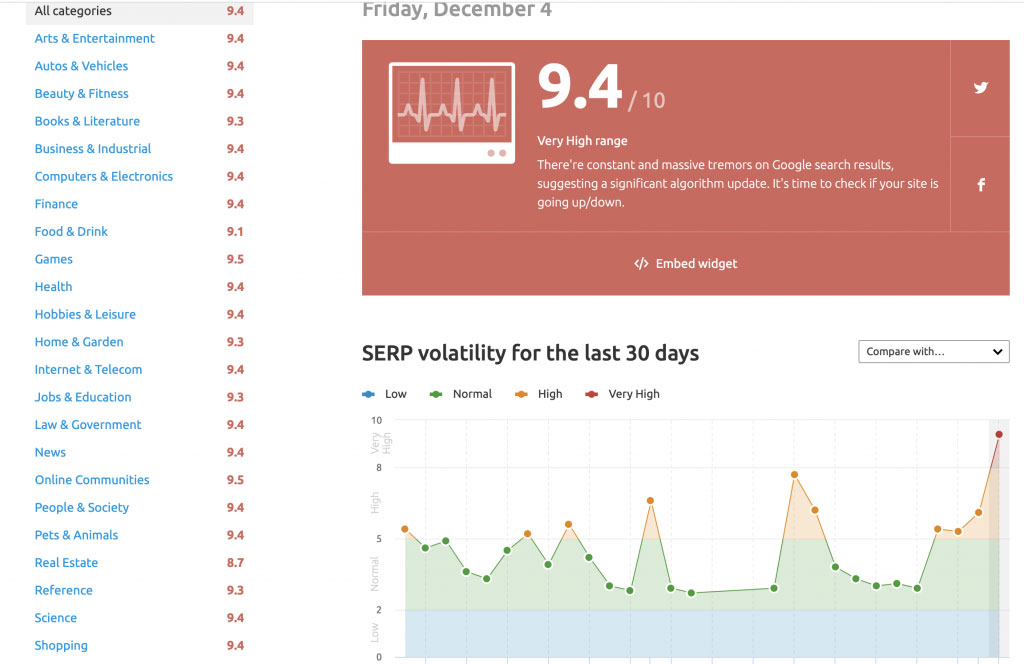1024x664 pixels.
Task: Click the Embed widget code icon
Action: [x=641, y=263]
